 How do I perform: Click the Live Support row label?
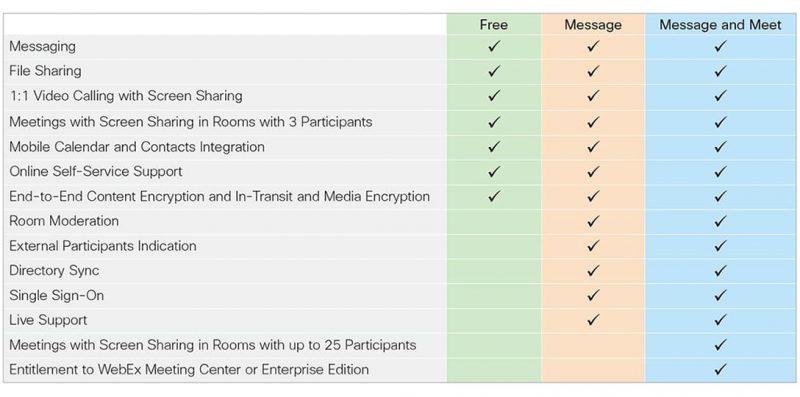(x=48, y=320)
